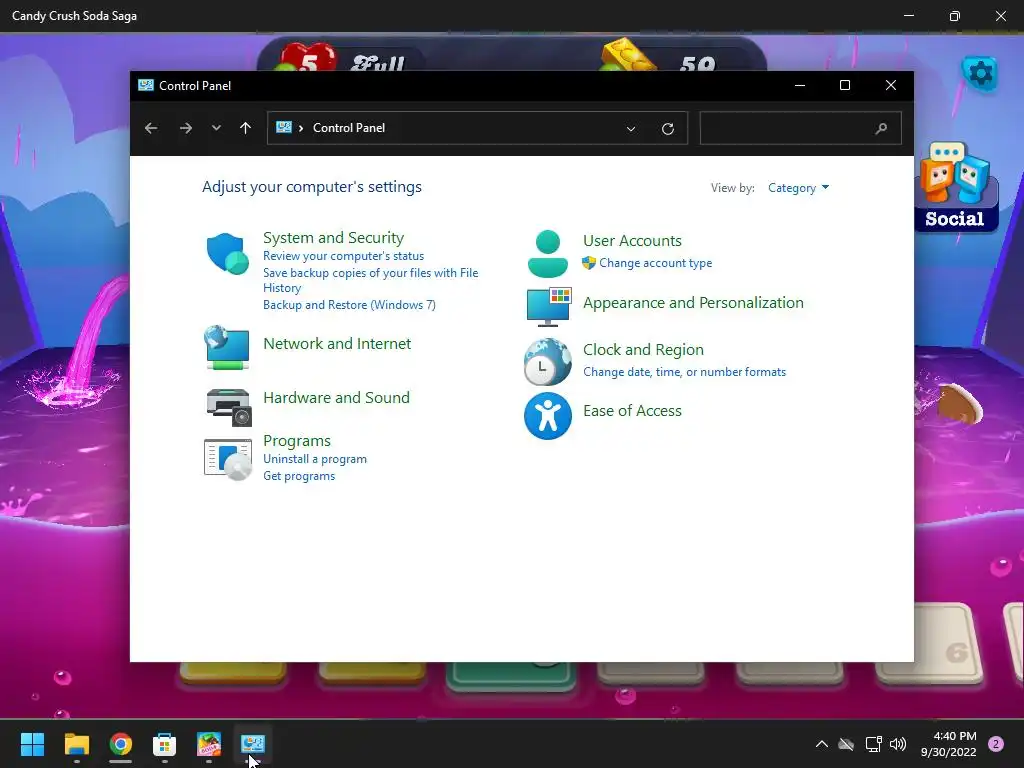
Task: Click the search magnifier icon
Action: 881,128
